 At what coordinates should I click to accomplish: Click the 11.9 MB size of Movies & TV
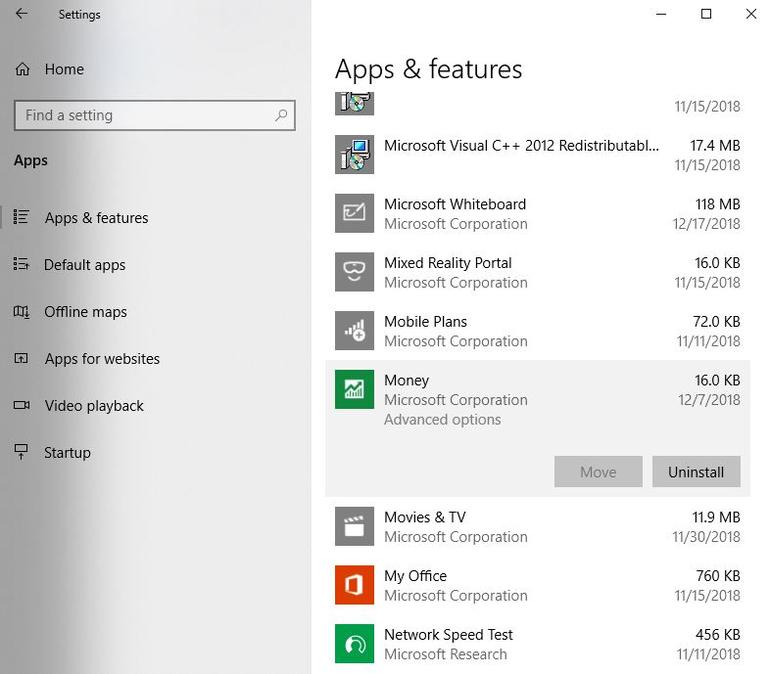pyautogui.click(x=716, y=517)
